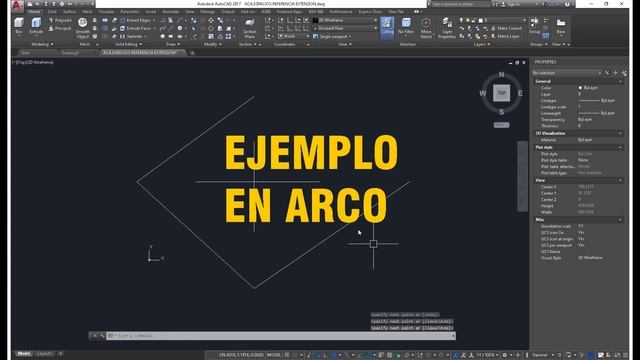Switch to the Model layout tab
This screenshot has width=640, height=360.
click(x=24, y=353)
